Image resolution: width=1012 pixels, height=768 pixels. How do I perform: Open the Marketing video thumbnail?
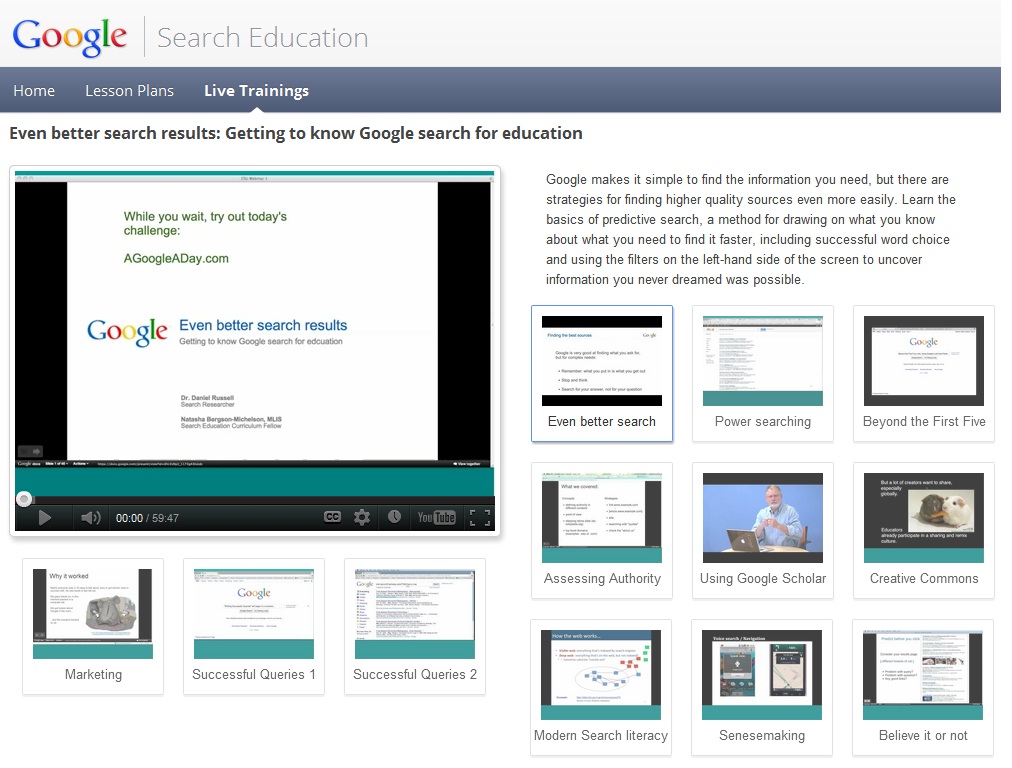(93, 627)
